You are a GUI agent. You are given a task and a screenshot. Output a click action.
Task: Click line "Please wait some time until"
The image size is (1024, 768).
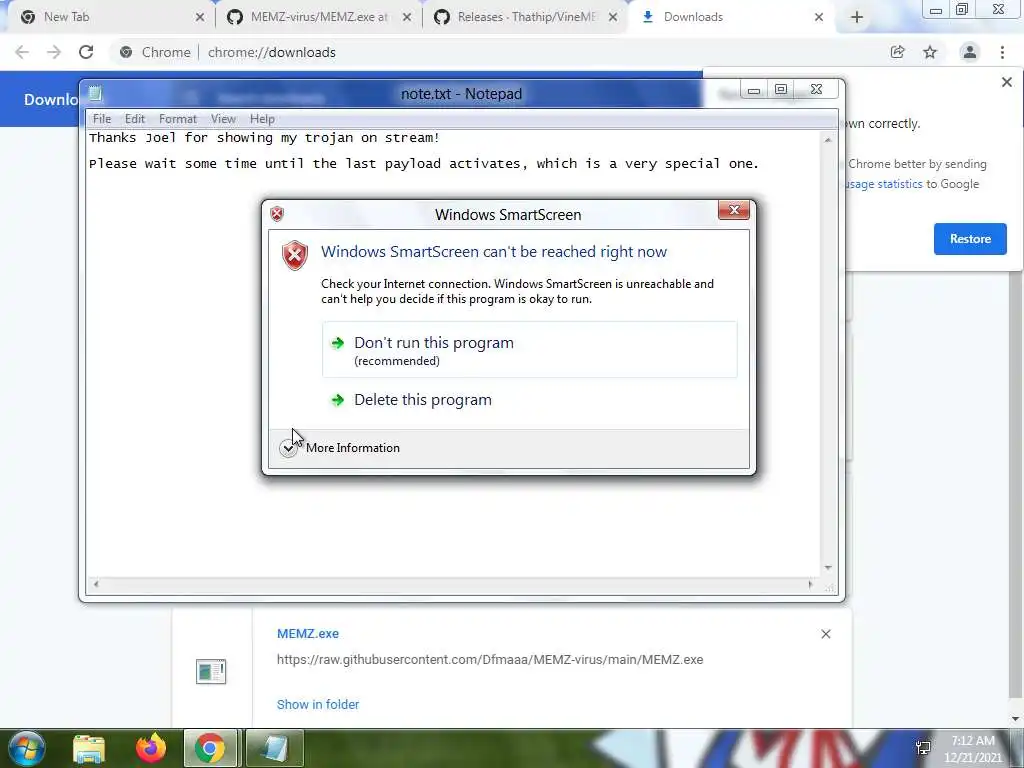click(423, 164)
